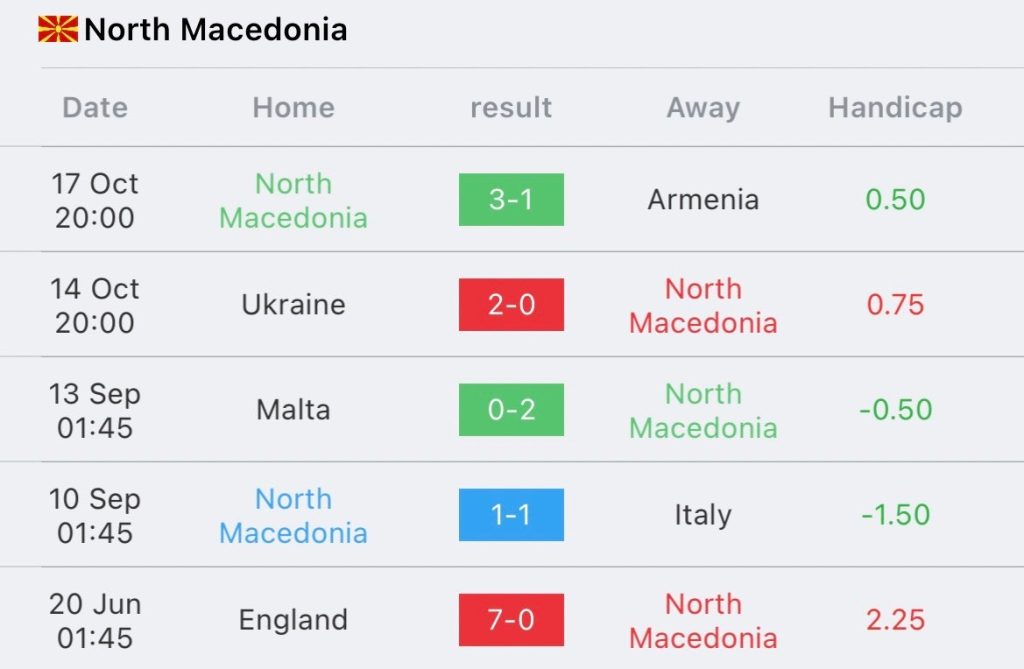Image resolution: width=1024 pixels, height=669 pixels.
Task: Click the Armenia away team name
Action: coord(703,200)
